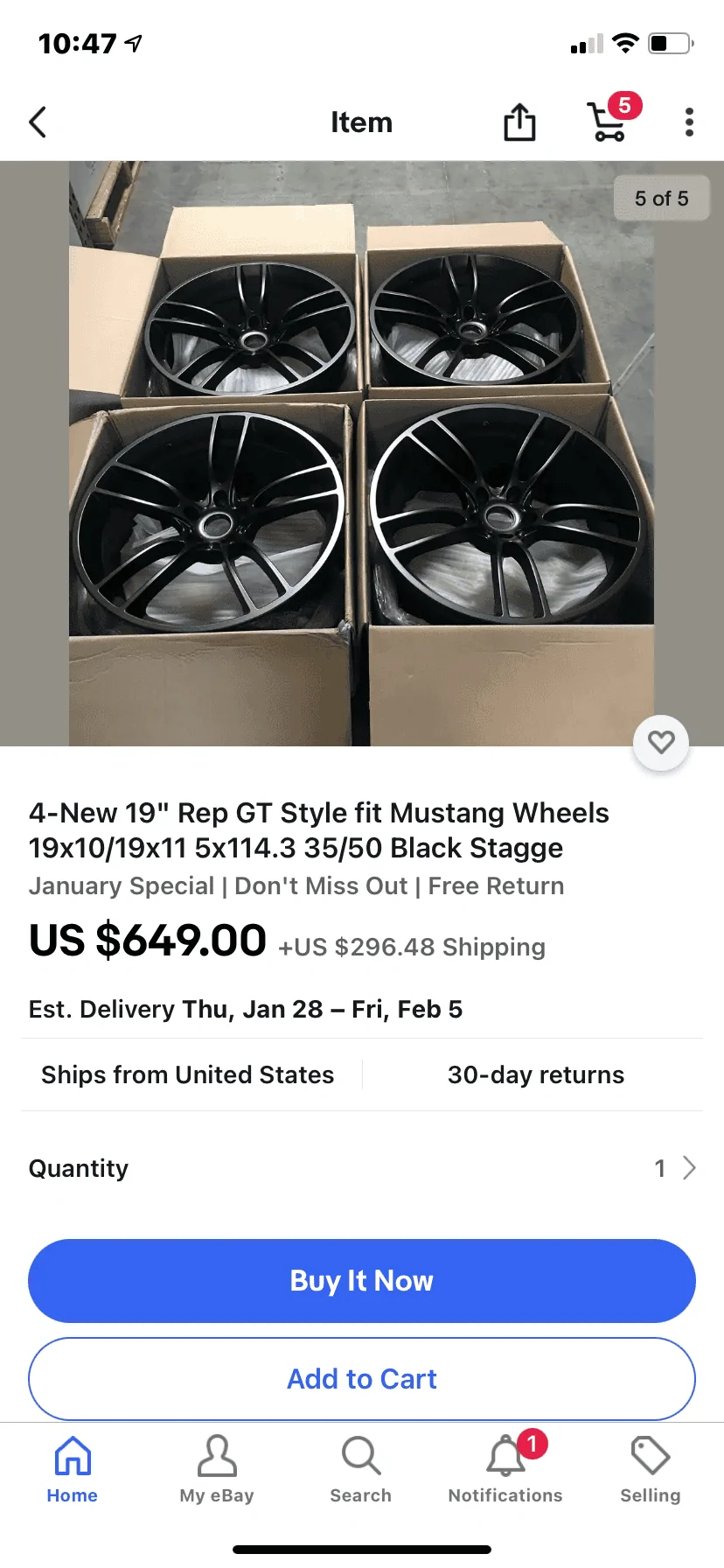Open the three-dot more options menu
The height and width of the screenshot is (1568, 724).
coord(689,122)
